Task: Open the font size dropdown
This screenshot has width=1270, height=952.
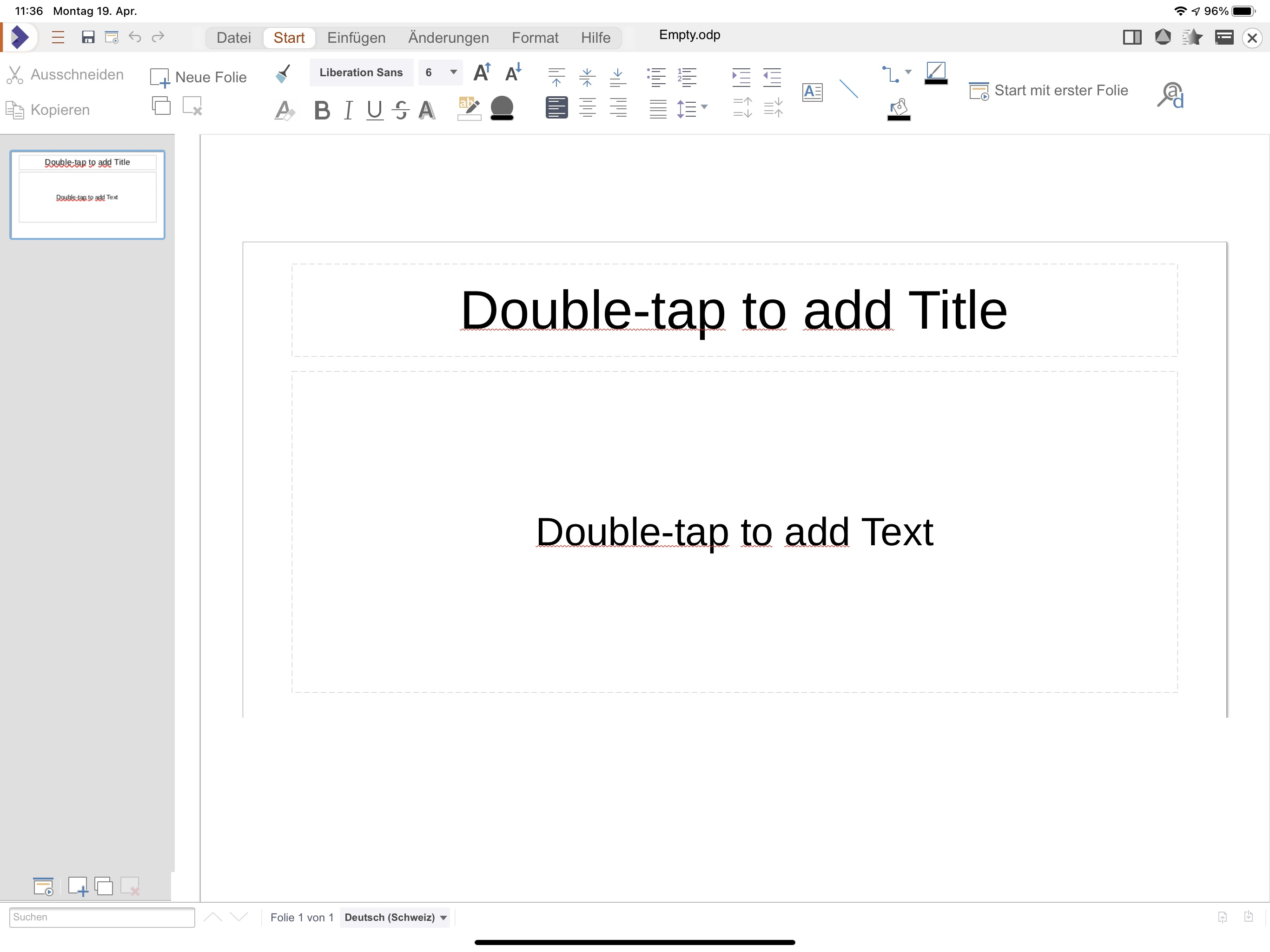Action: click(x=453, y=73)
